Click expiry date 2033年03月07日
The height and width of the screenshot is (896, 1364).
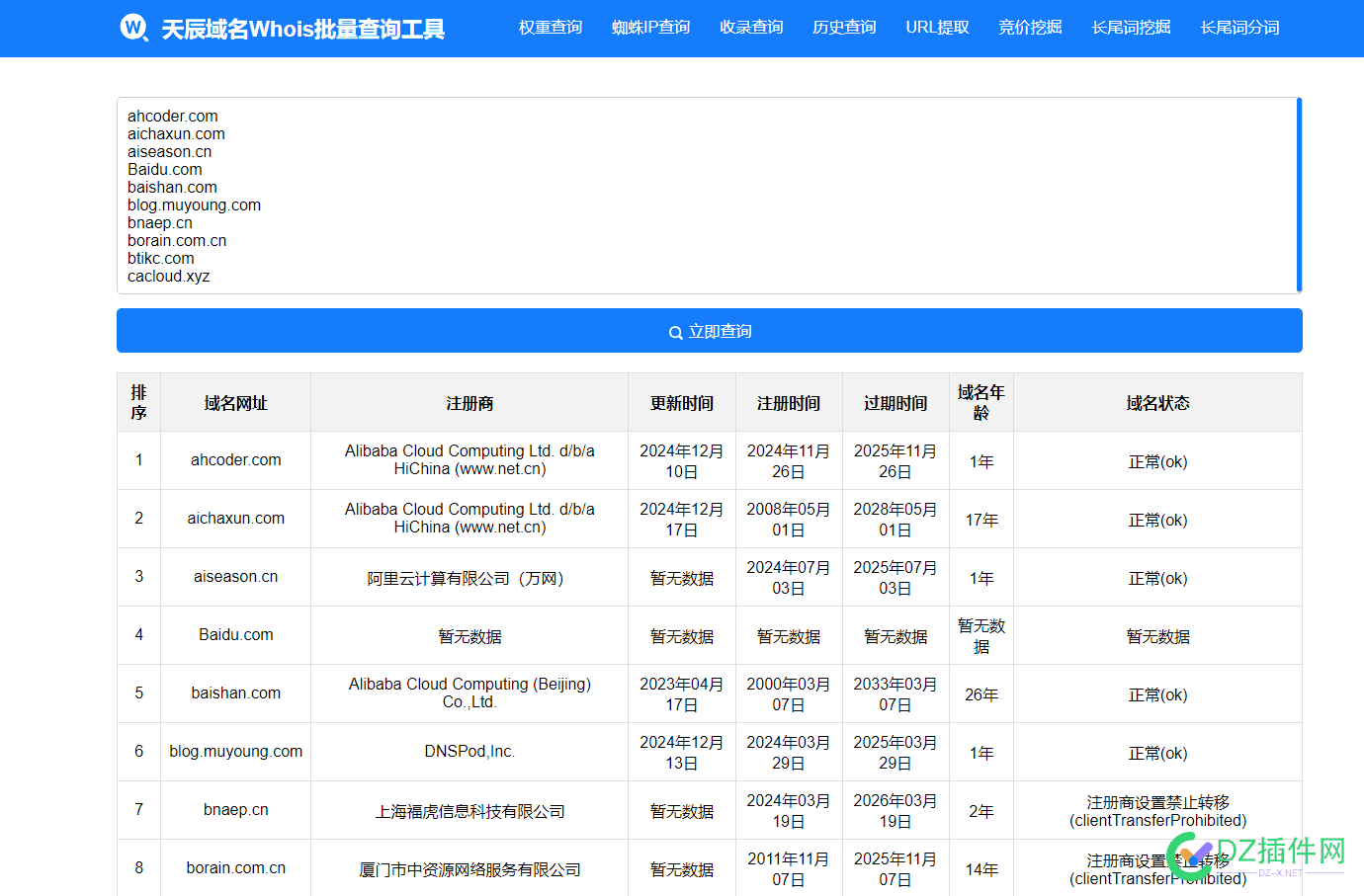point(895,694)
